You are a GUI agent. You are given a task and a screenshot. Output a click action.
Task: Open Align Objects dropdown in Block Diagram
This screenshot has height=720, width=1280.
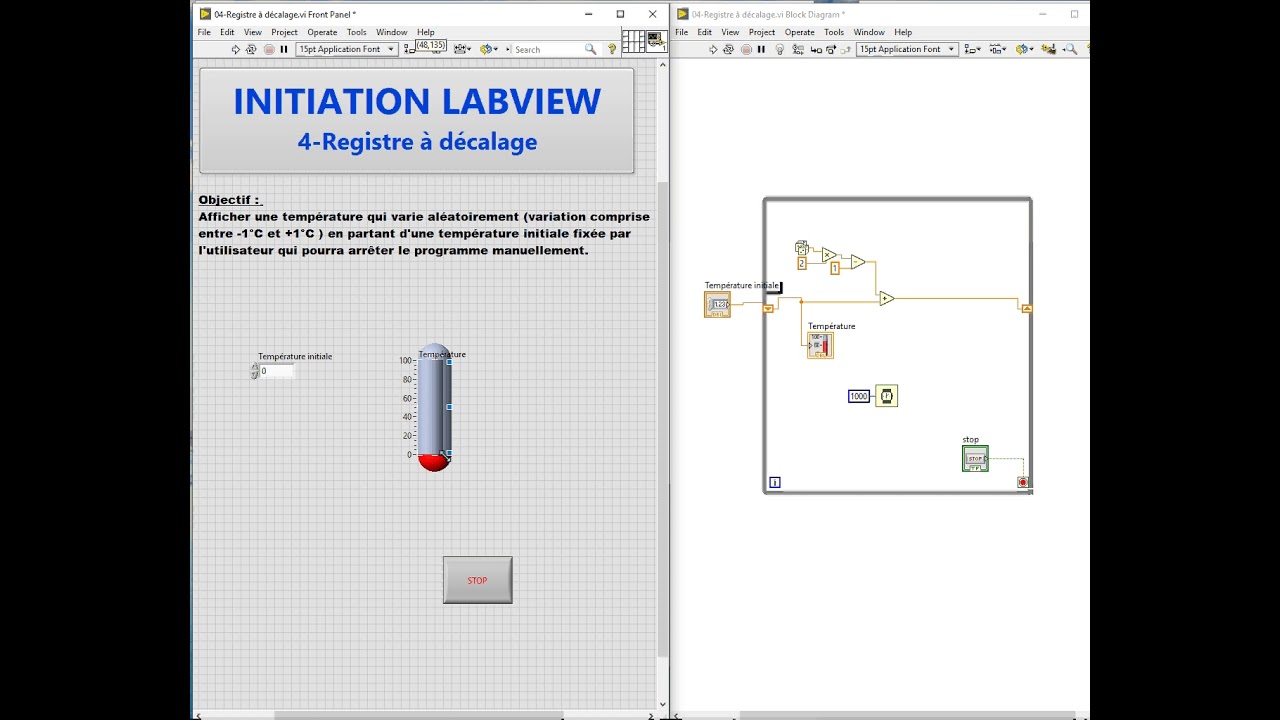[x=972, y=49]
